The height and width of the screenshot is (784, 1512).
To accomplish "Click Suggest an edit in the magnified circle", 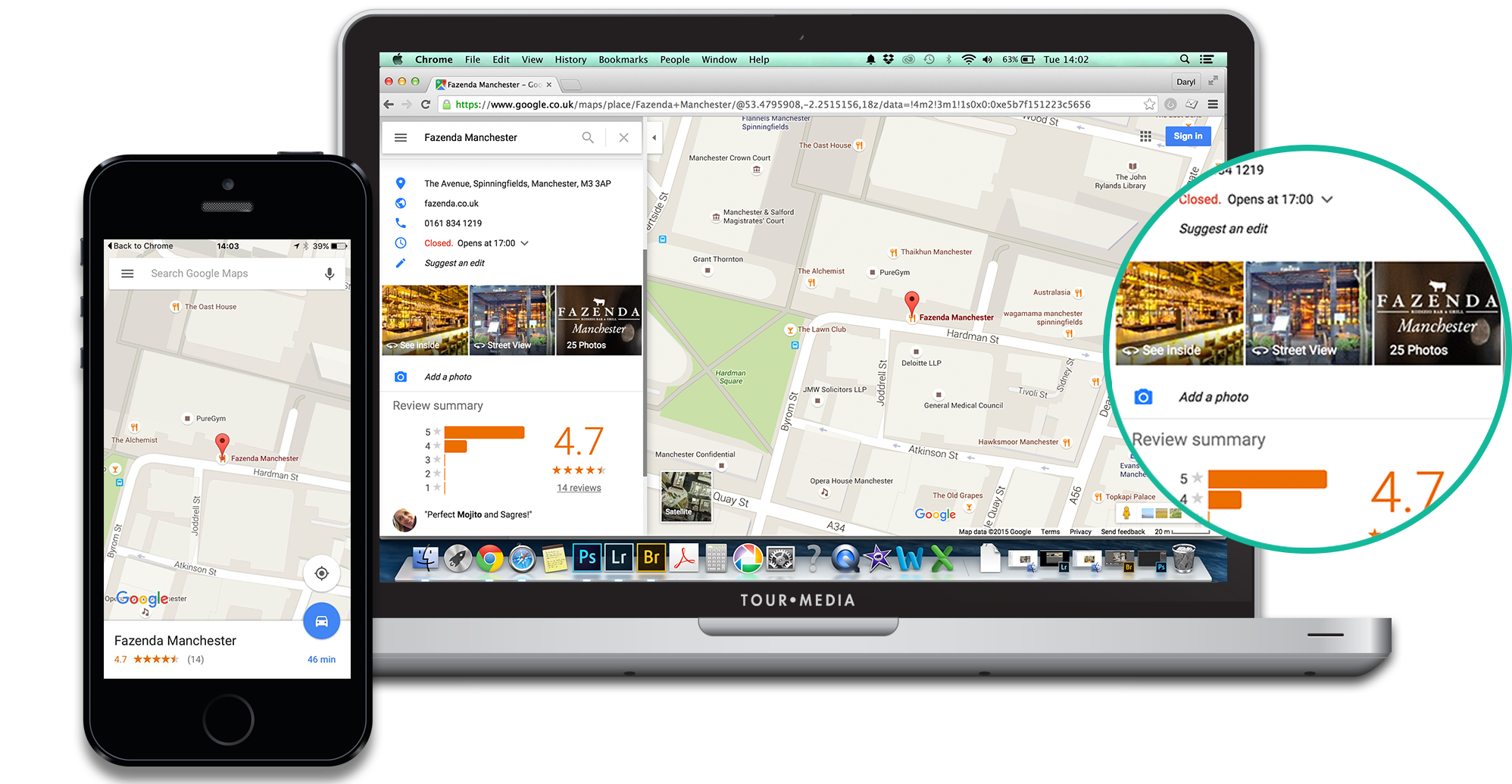I will (1223, 229).
